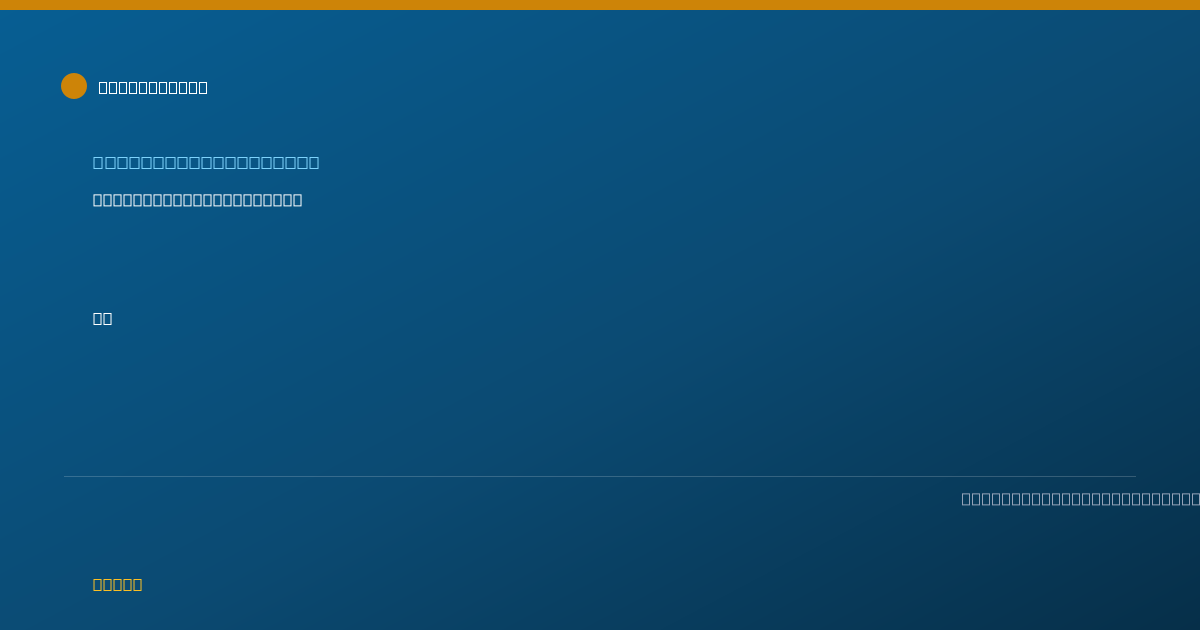This screenshot has height=630, width=1200.
Task: Click the white subtitle line under heading
Action: point(197,200)
